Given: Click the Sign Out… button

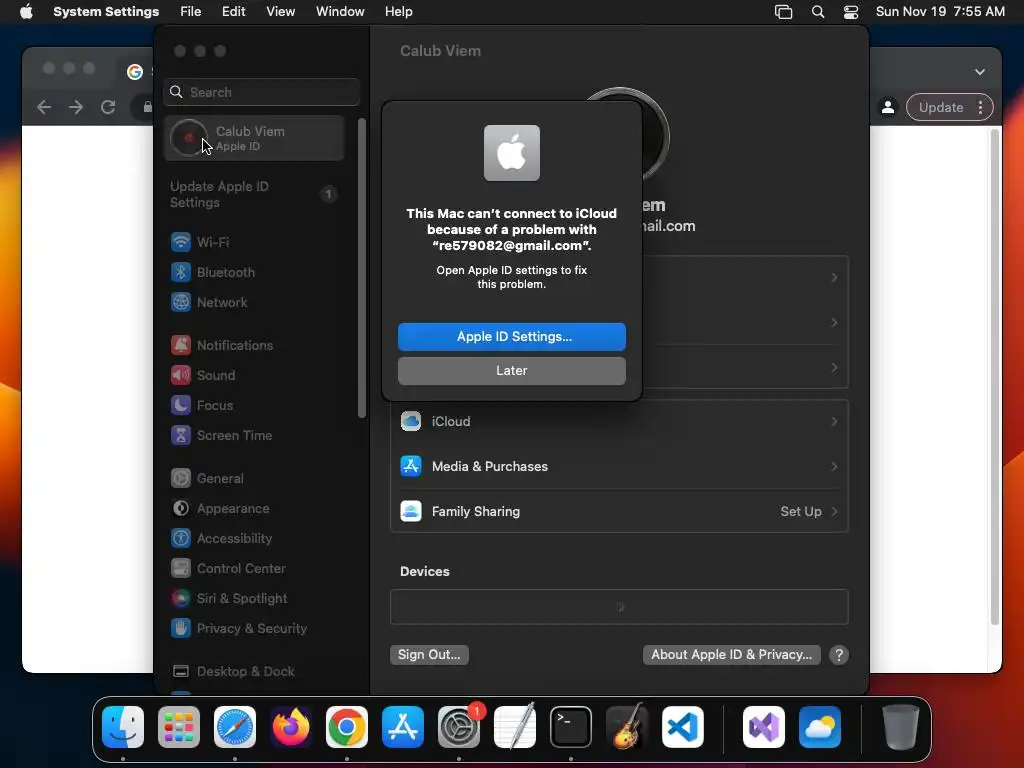Looking at the screenshot, I should pyautogui.click(x=429, y=655).
